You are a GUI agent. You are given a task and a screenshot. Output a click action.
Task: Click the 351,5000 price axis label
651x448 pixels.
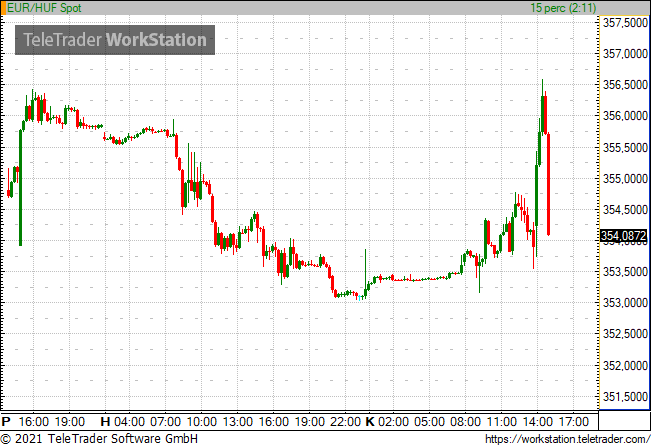pos(625,397)
